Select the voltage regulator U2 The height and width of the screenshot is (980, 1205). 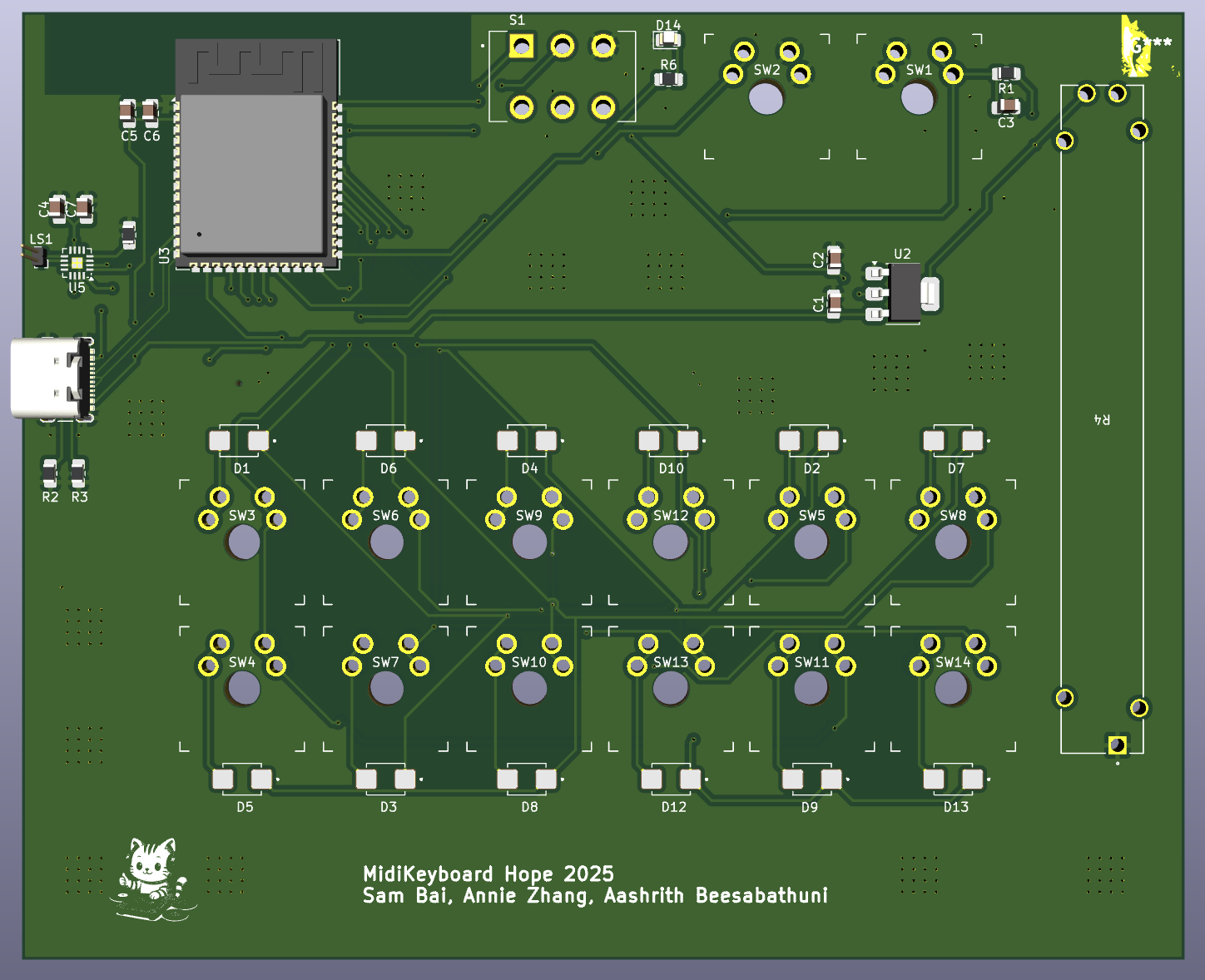click(903, 293)
